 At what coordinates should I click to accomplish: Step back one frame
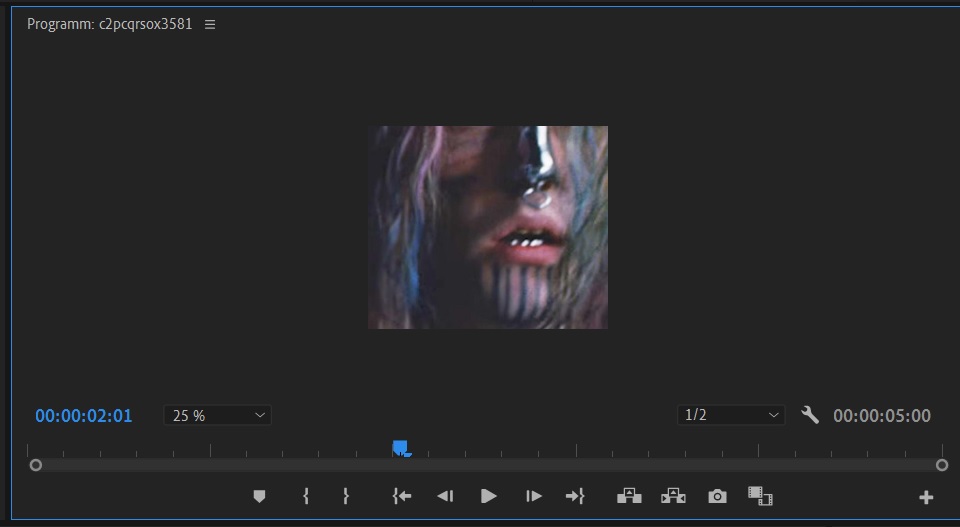point(445,496)
